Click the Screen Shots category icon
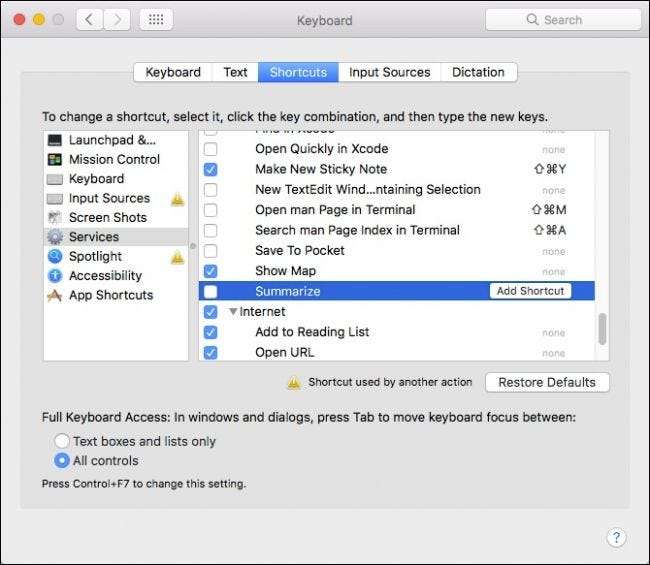The image size is (650, 565). (x=55, y=218)
